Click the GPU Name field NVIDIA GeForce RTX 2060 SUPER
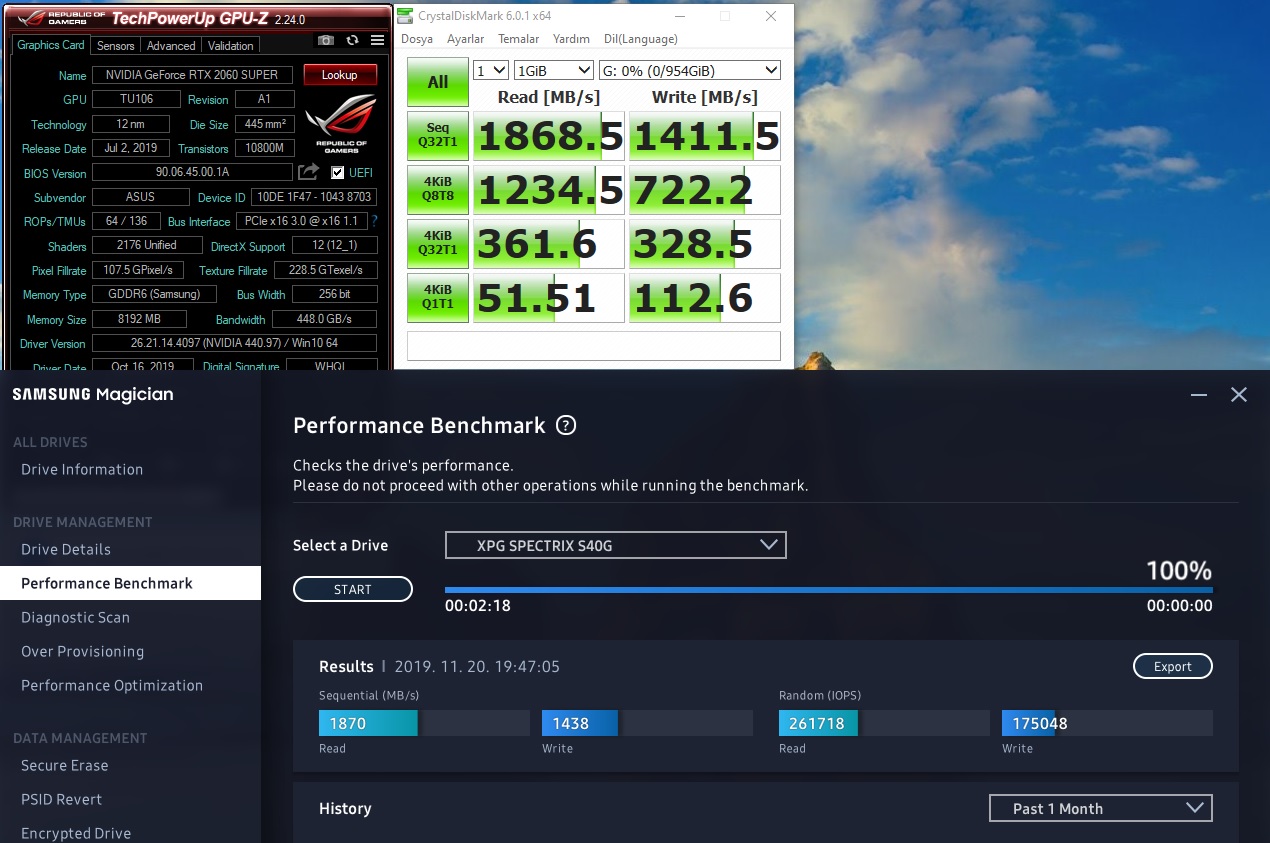The width and height of the screenshot is (1270, 843). (x=192, y=75)
